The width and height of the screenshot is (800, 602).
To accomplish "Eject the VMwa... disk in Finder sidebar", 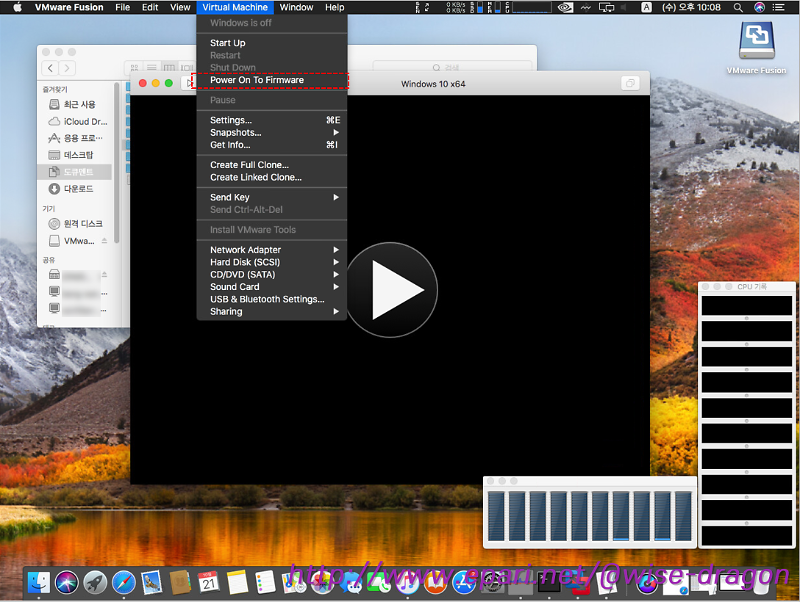I will [105, 241].
